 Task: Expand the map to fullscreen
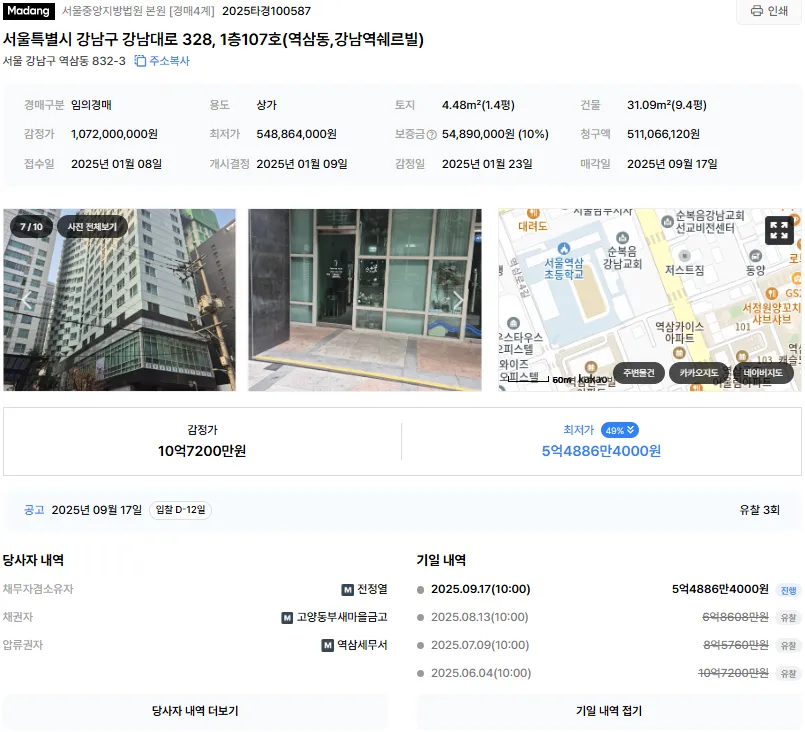[x=779, y=230]
